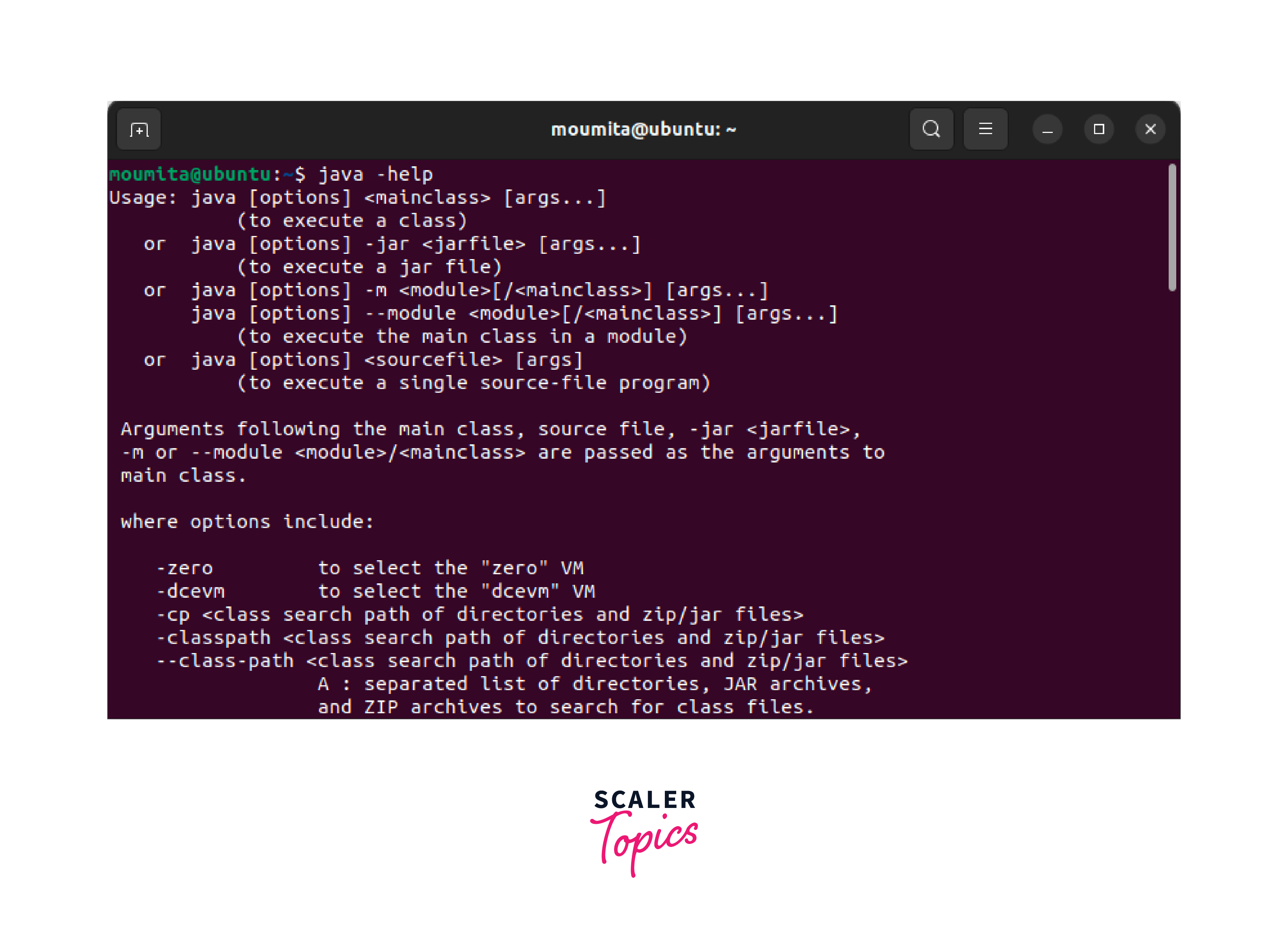Minimize the terminal window
The width and height of the screenshot is (1288, 950).
[x=1047, y=130]
